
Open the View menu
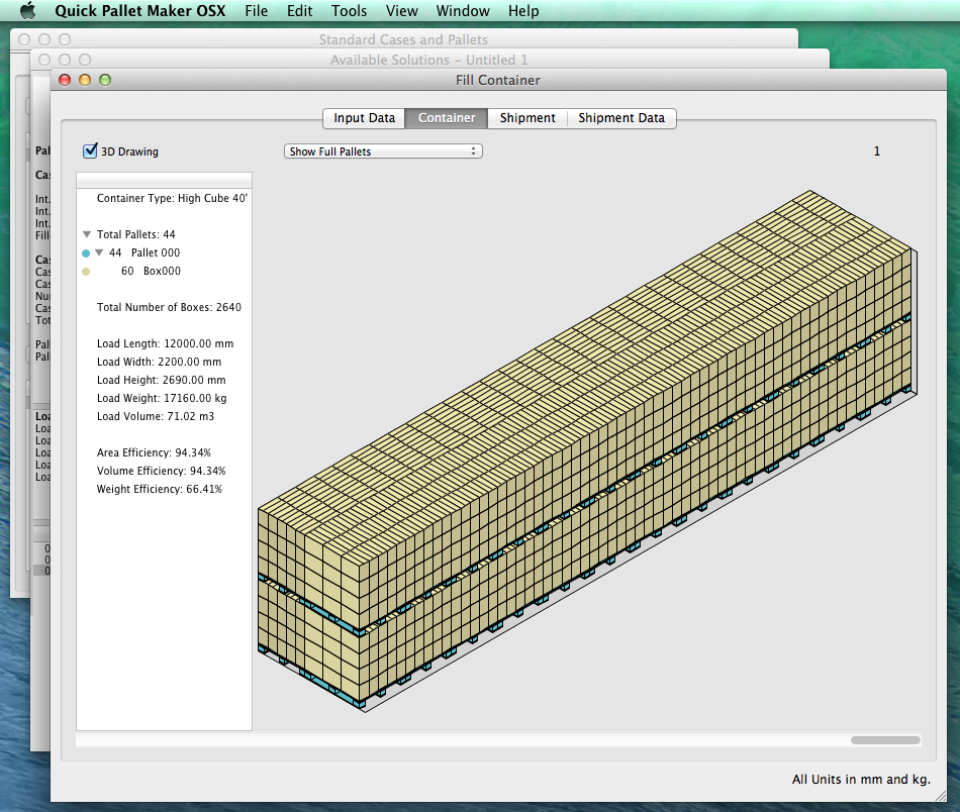point(401,11)
